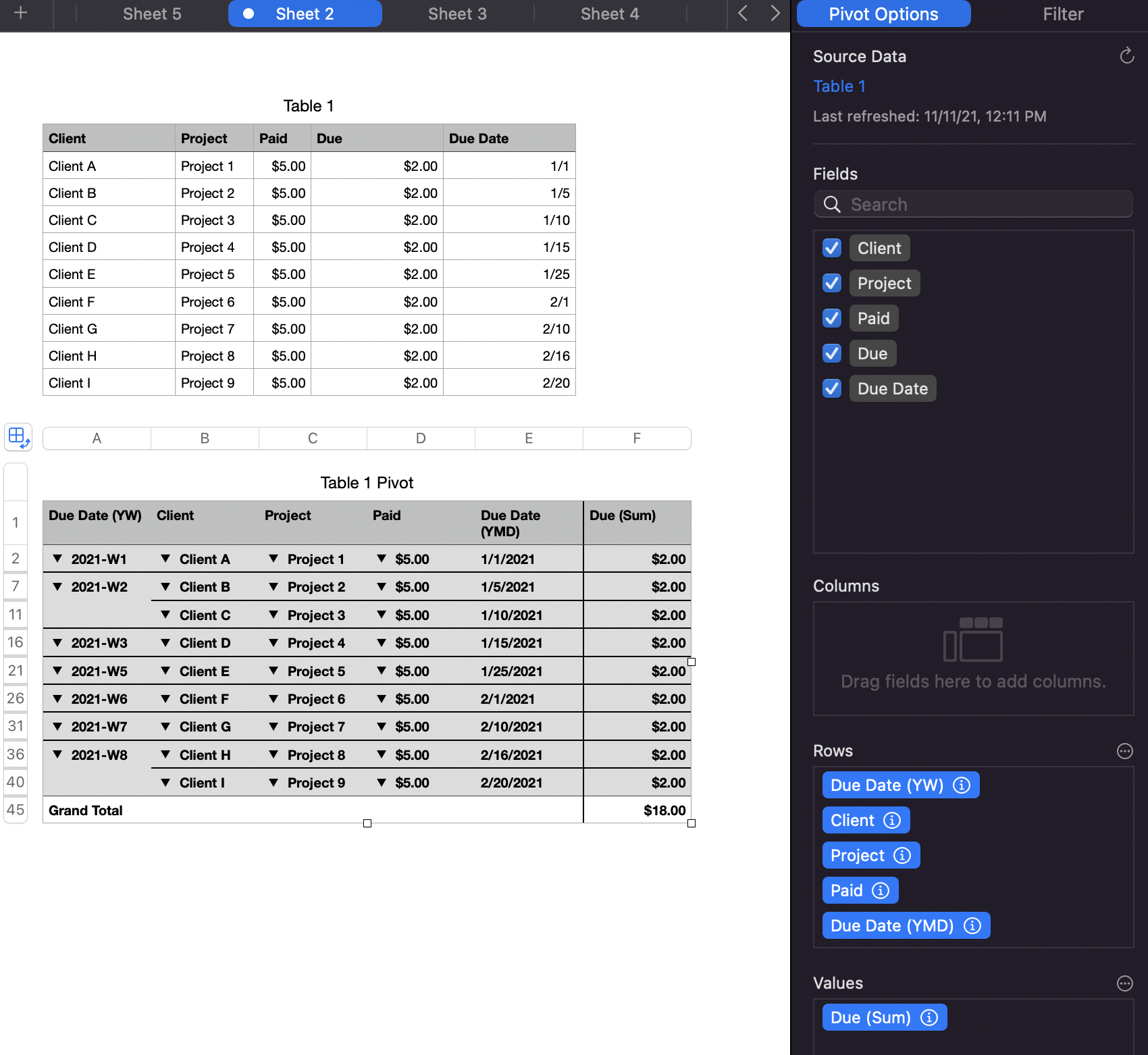Open info options for Due Date (YW) row field
Screen dimensions: 1148x1055
pos(962,784)
